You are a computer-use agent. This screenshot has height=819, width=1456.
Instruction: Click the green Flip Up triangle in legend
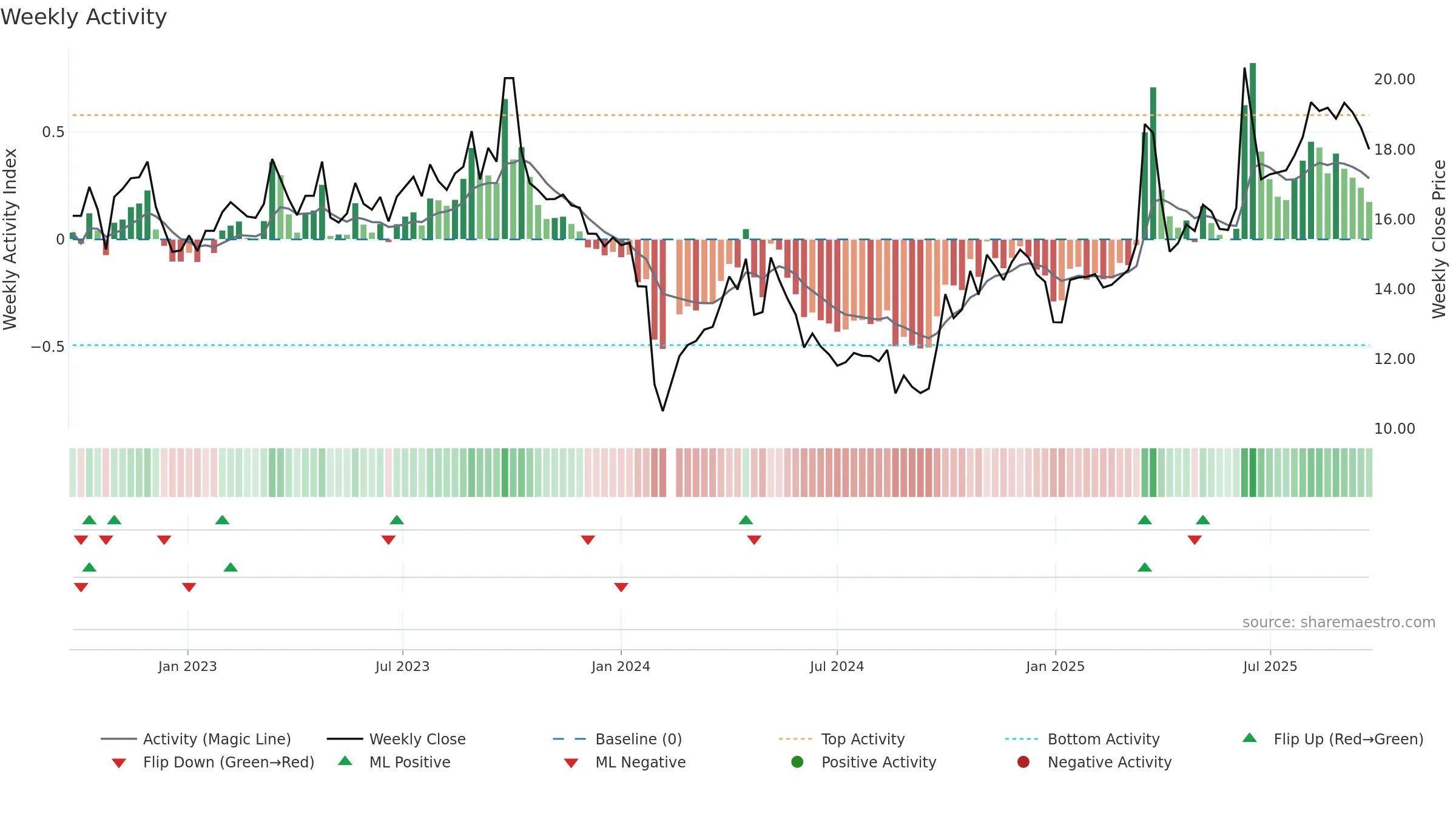click(1250, 738)
